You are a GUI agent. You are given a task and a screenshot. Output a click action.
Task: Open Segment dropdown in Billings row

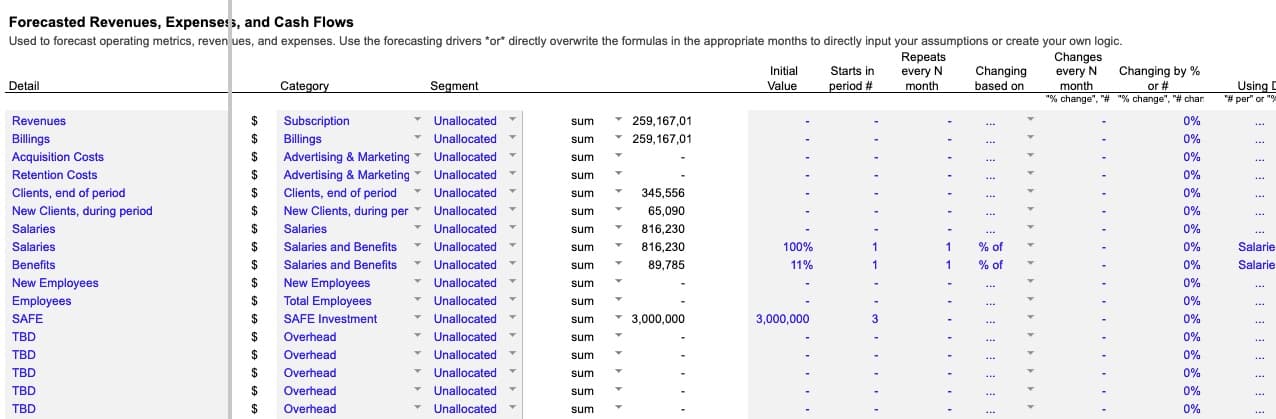click(x=513, y=139)
